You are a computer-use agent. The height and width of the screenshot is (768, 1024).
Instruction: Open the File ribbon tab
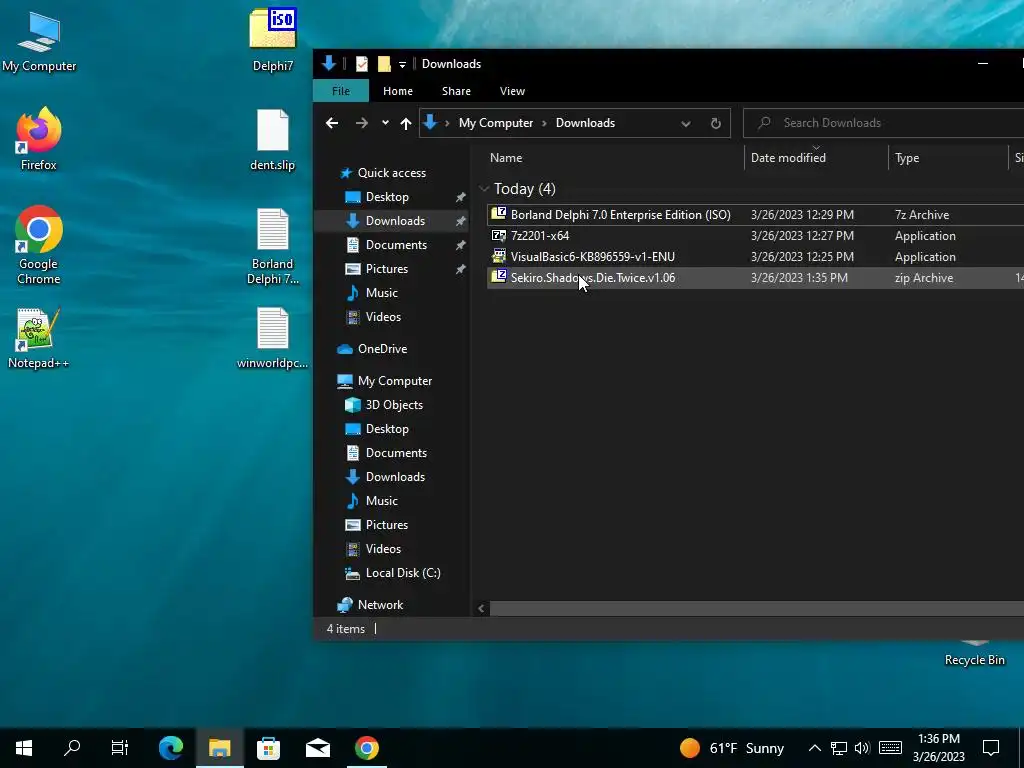coord(341,91)
